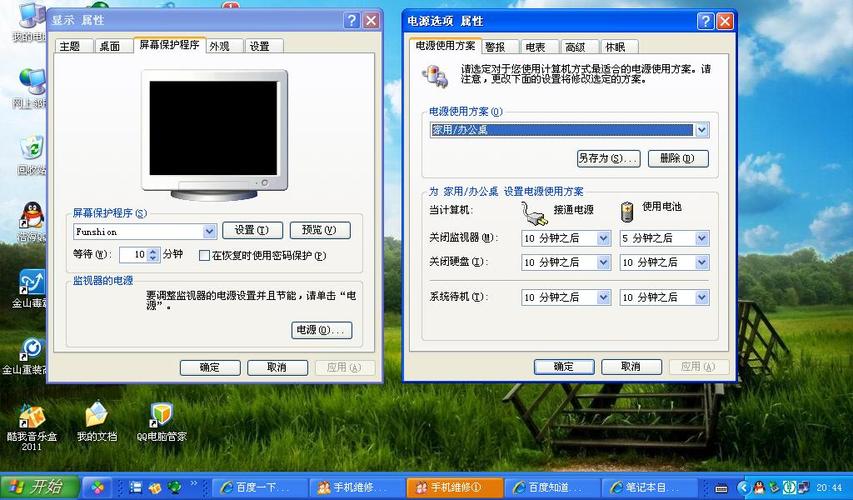Click 另存为(S)... button
The width and height of the screenshot is (853, 500).
(608, 158)
